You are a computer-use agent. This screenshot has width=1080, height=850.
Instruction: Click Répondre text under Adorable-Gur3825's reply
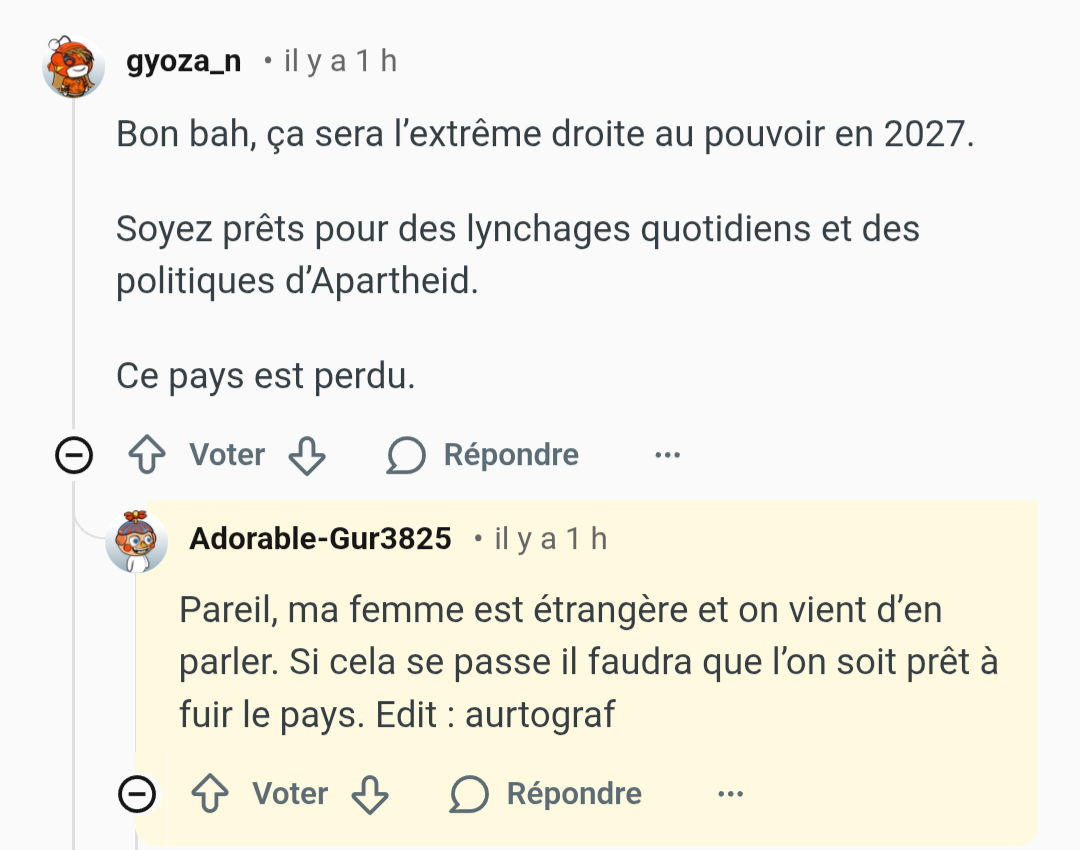tap(574, 795)
